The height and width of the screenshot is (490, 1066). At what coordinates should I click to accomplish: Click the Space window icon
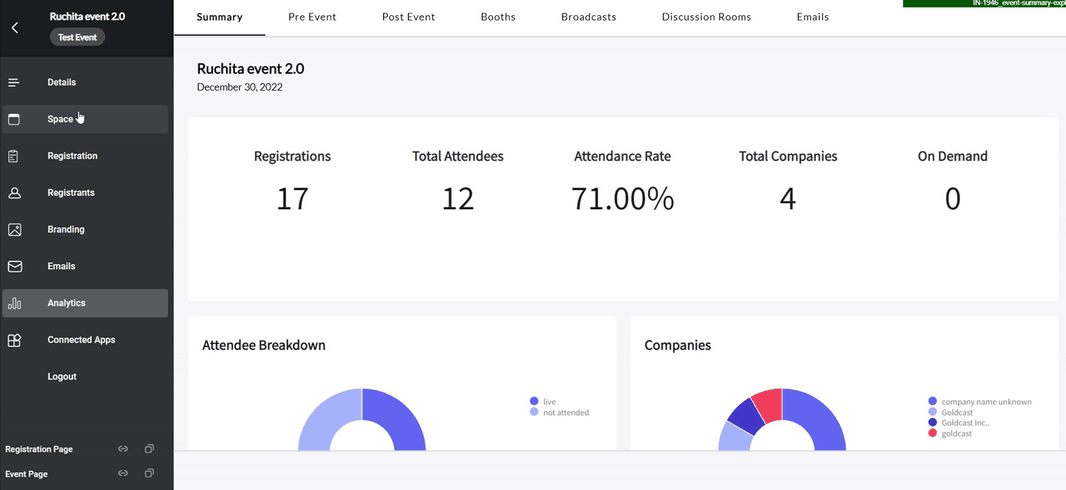click(x=14, y=120)
